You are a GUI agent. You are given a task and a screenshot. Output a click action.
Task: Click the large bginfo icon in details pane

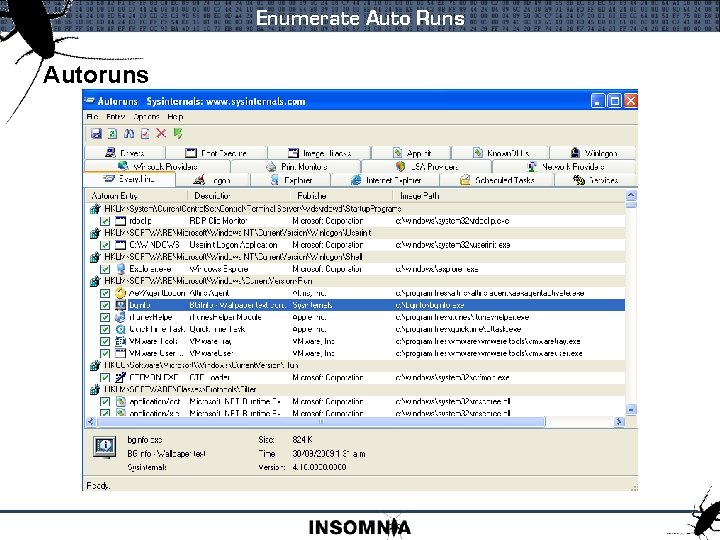pyautogui.click(x=105, y=447)
